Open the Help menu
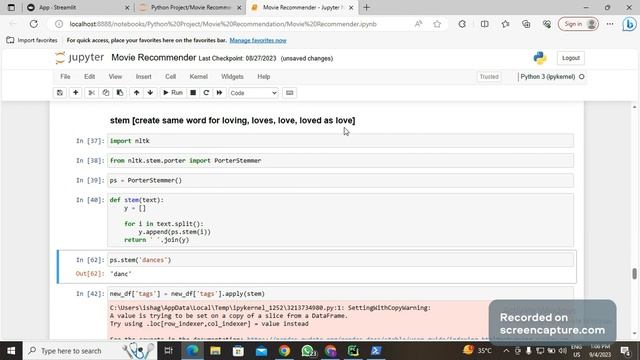This screenshot has height=360, width=640. point(264,77)
